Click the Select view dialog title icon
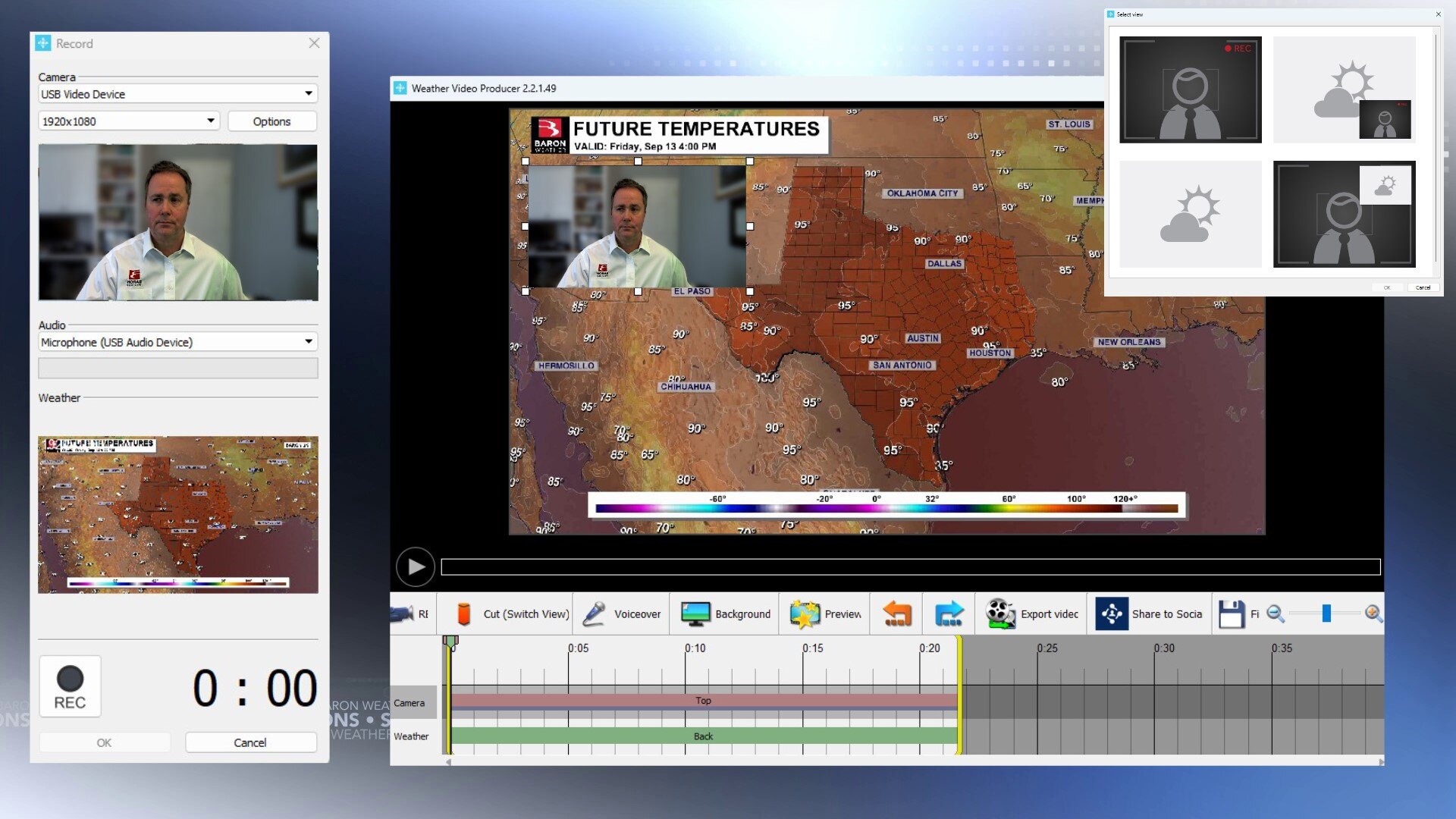 (x=1110, y=14)
